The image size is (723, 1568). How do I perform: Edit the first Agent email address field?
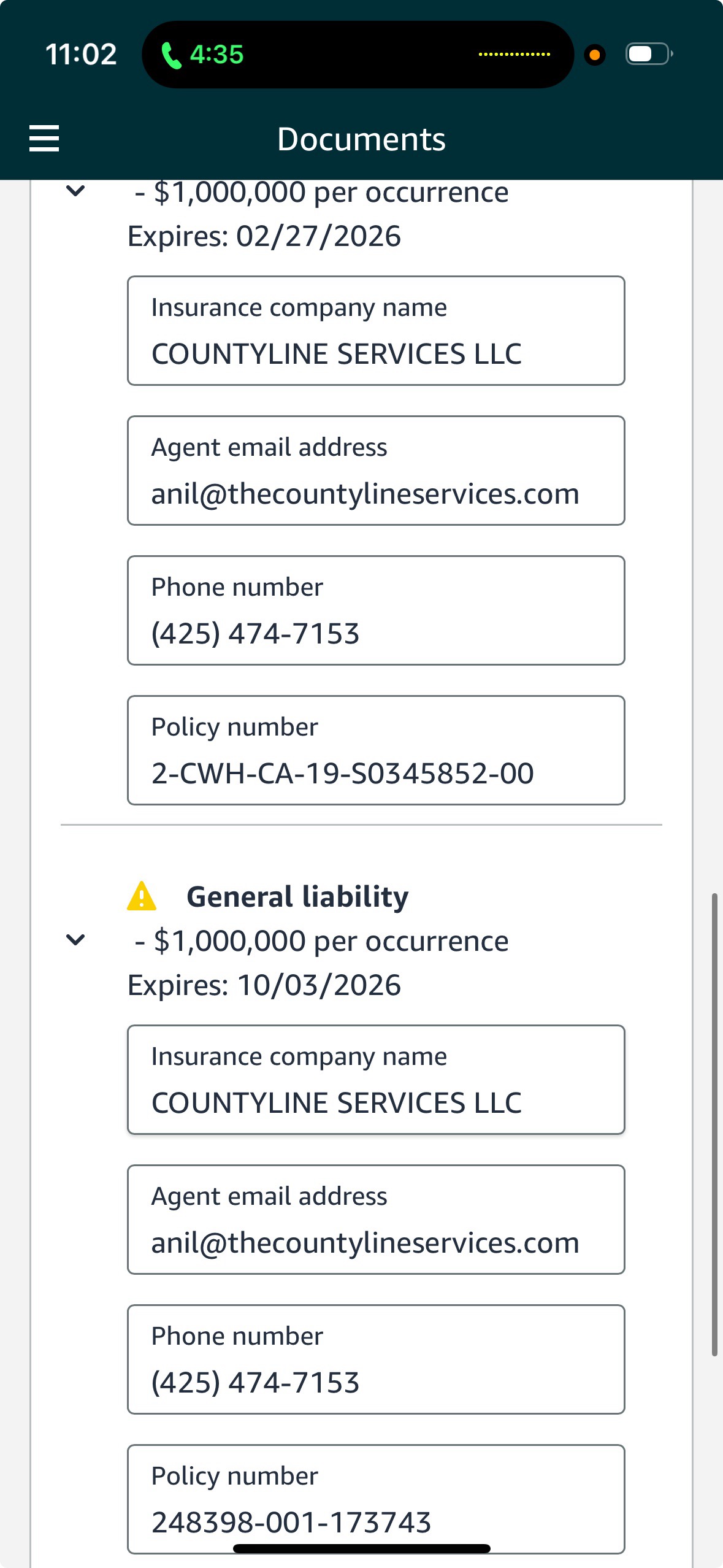click(x=376, y=471)
